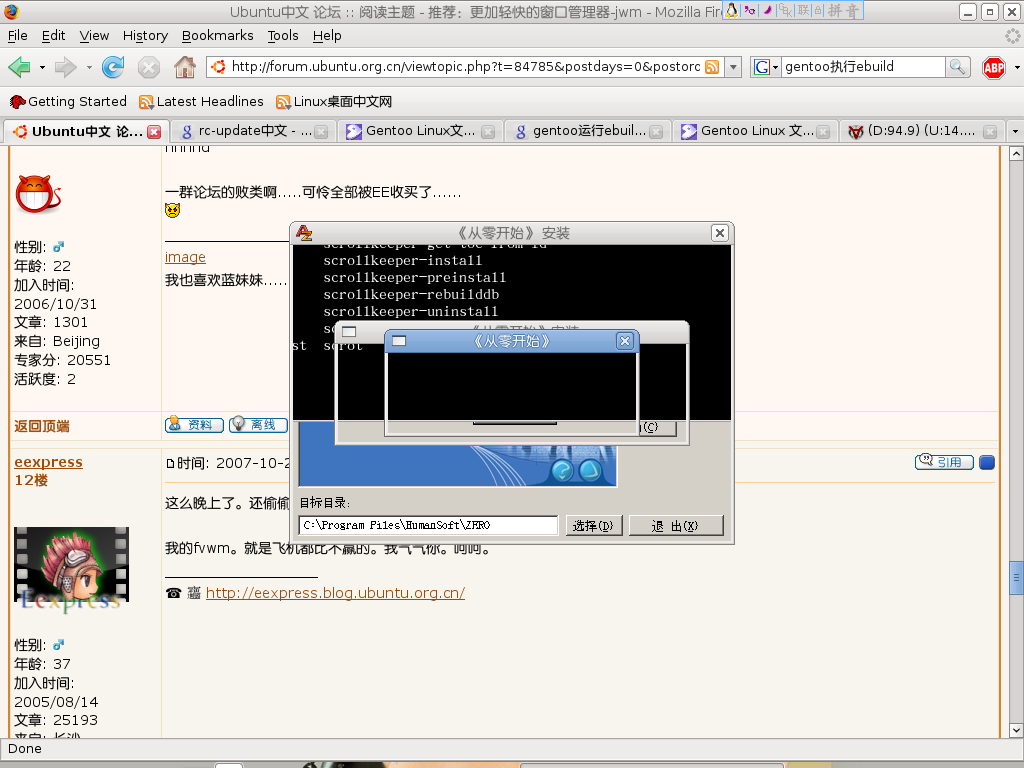Click the angry emoticon in the post
Image resolution: width=1024 pixels, height=768 pixels.
[172, 210]
